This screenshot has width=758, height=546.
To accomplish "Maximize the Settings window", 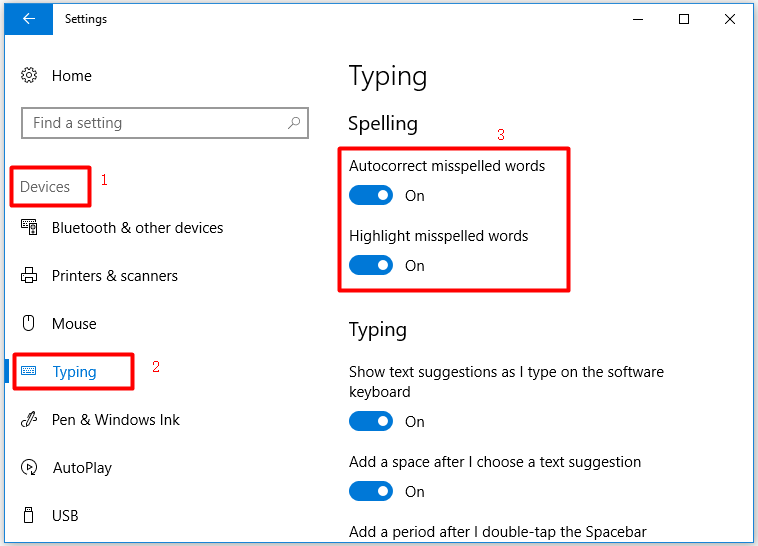I will [684, 19].
